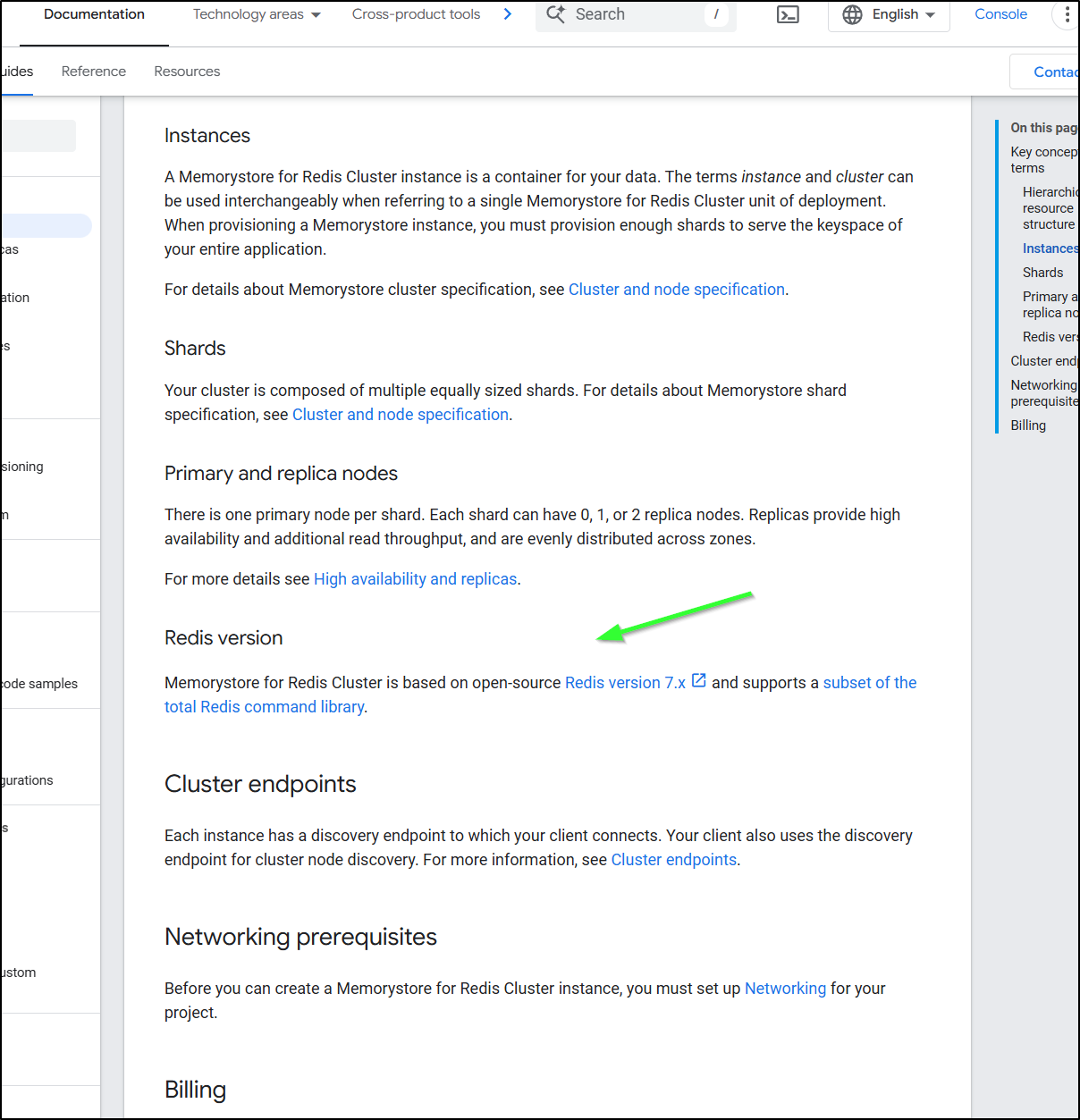Jump to Primary and replica nodes in outline
Viewport: 1080px width, 1120px height.
click(1050, 305)
